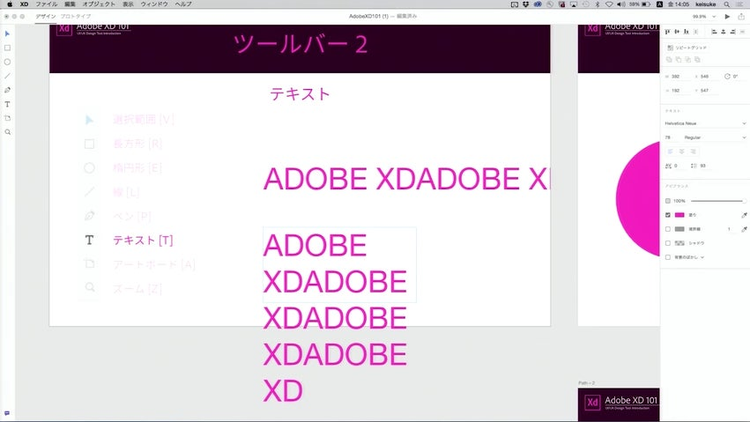Viewport: 750px width, 422px height.
Task: Click the font size field showing 78
Action: [x=671, y=137]
